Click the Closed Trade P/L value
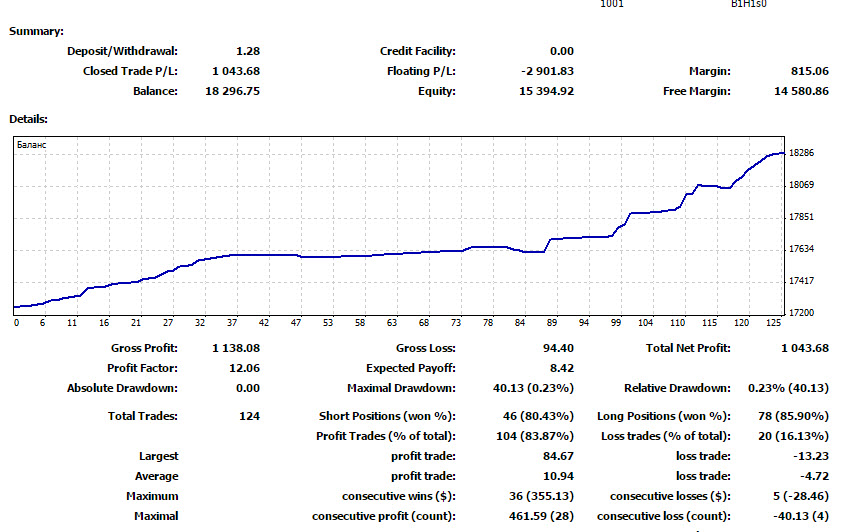 coord(236,71)
